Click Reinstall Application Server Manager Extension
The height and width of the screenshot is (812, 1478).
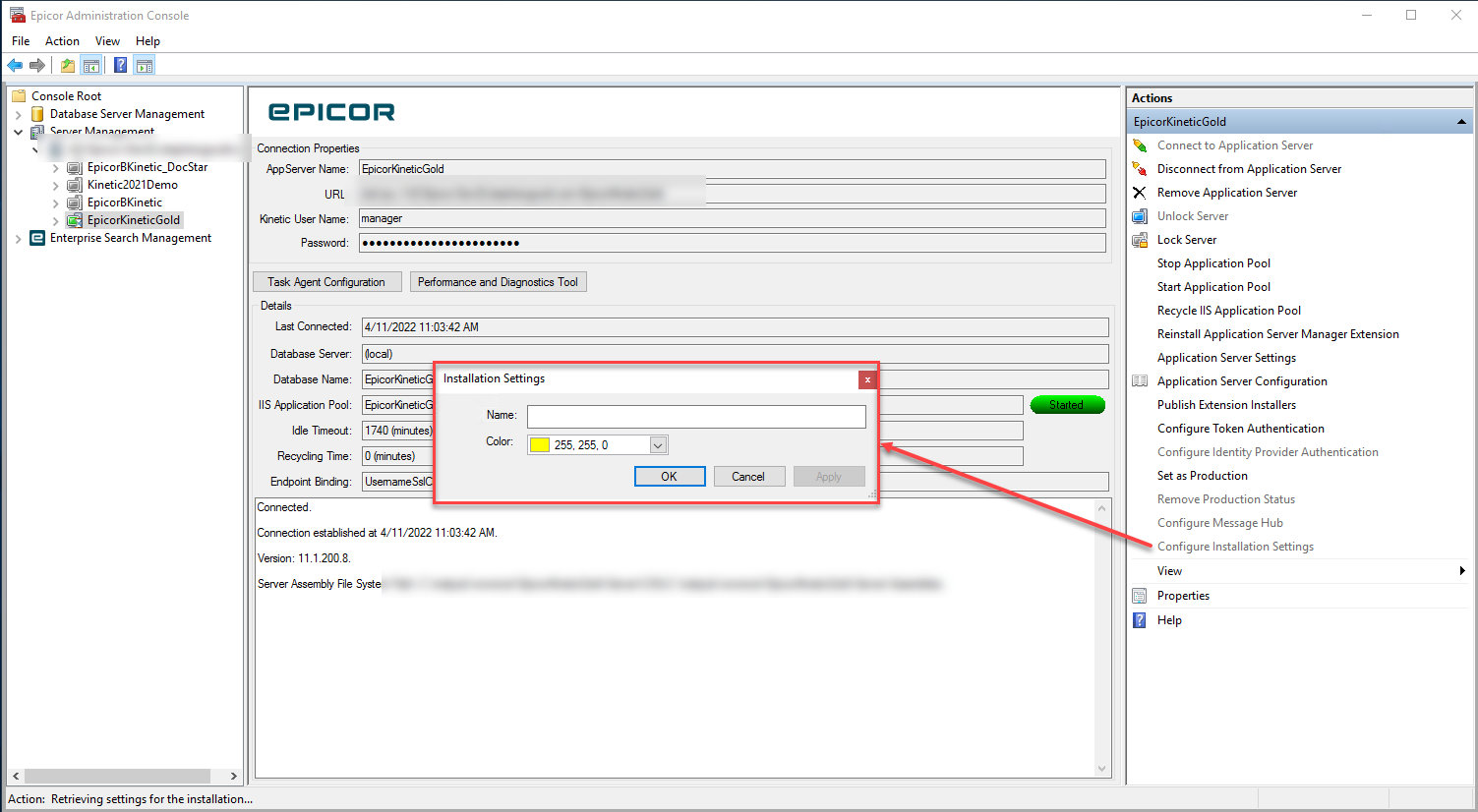(1277, 334)
